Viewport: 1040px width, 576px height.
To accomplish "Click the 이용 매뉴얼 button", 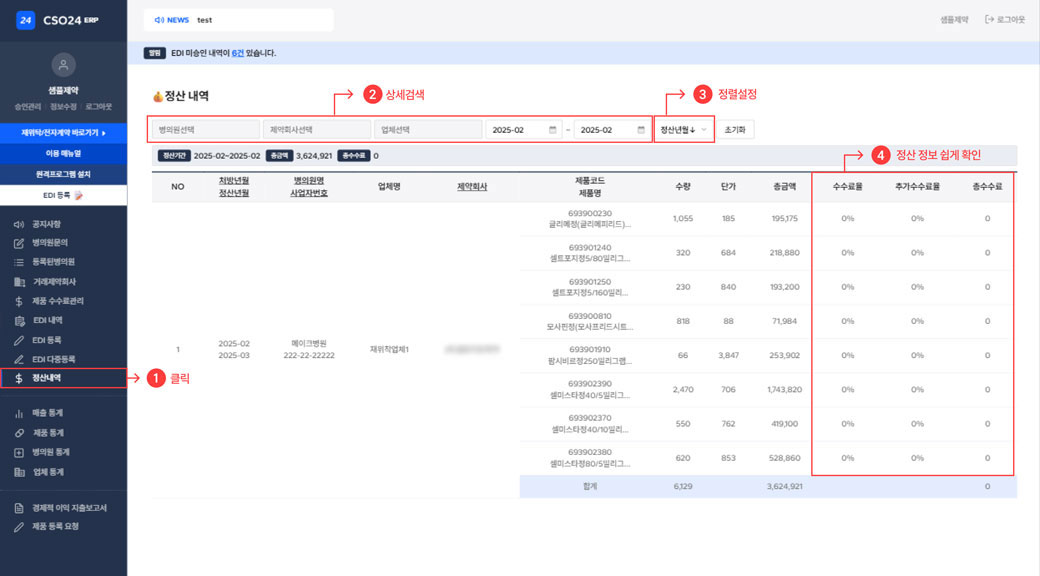I will (64, 153).
